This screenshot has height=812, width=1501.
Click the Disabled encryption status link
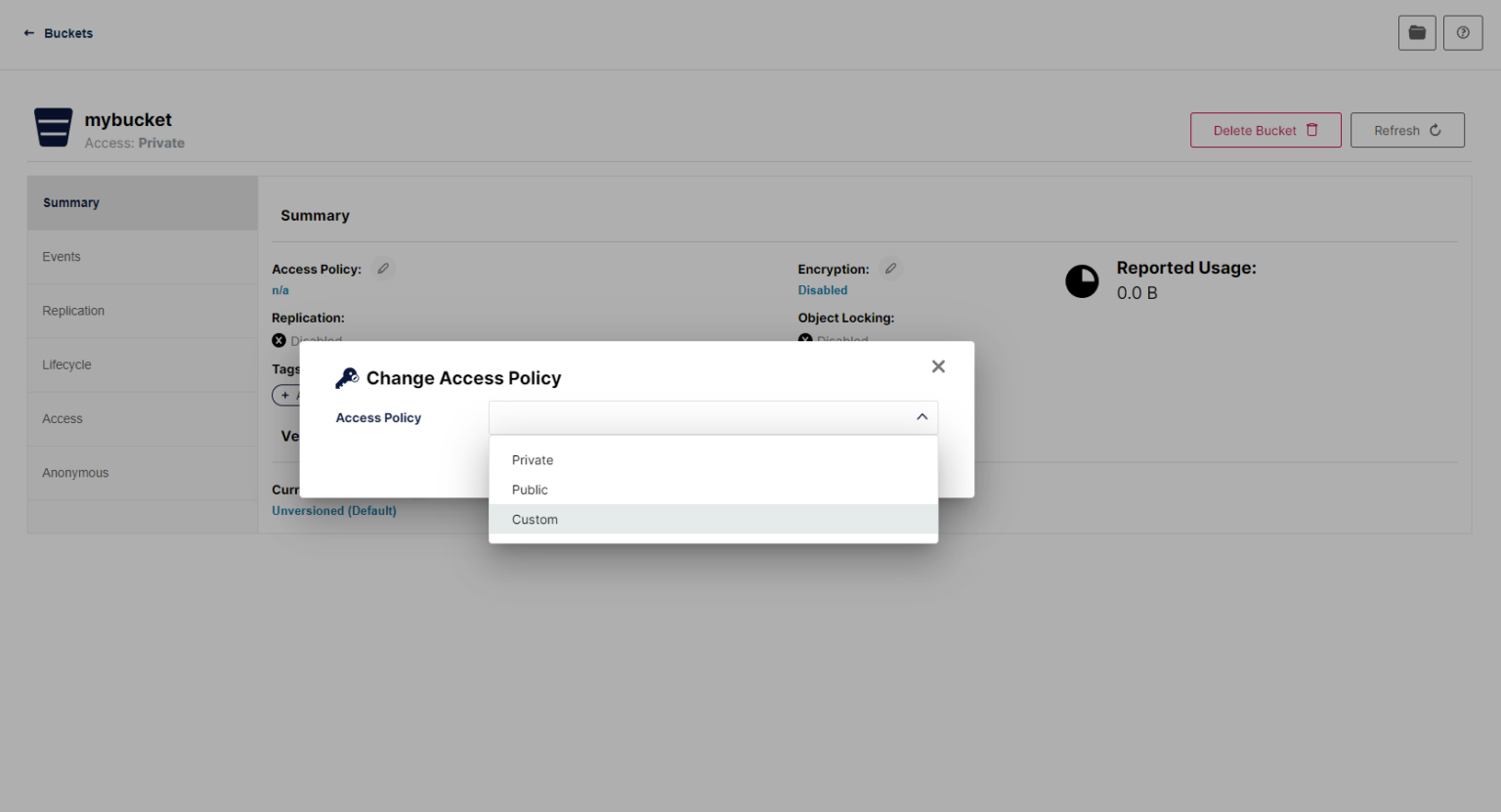[x=822, y=290]
